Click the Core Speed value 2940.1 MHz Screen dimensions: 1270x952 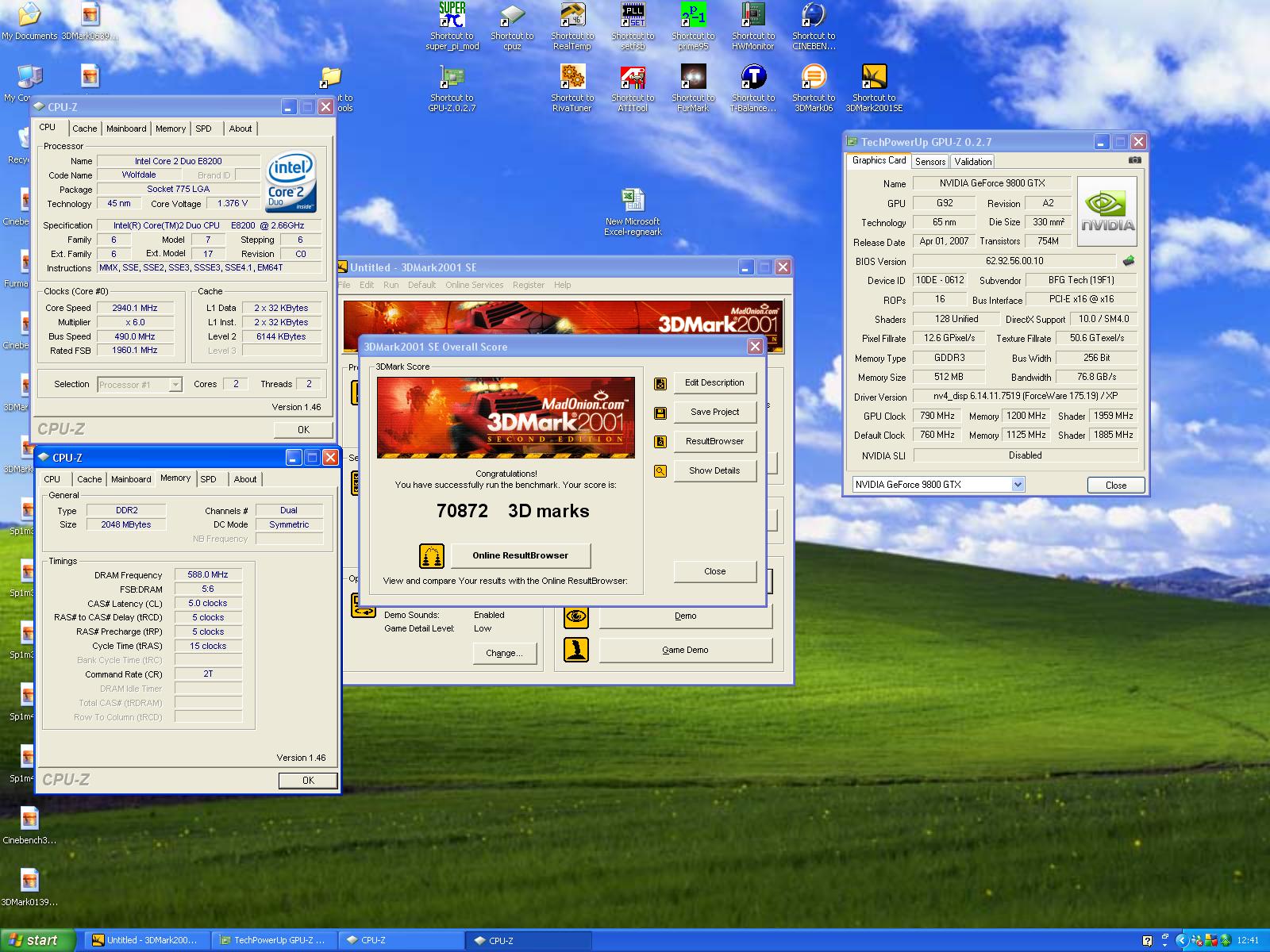pyautogui.click(x=135, y=308)
